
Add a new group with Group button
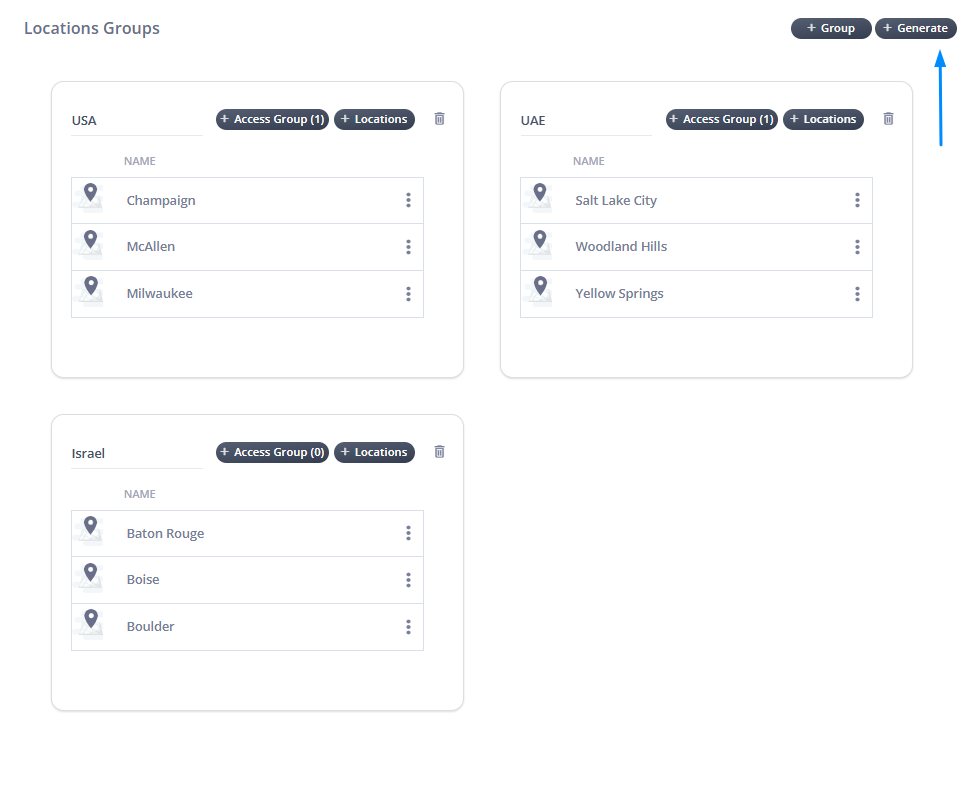tap(831, 28)
